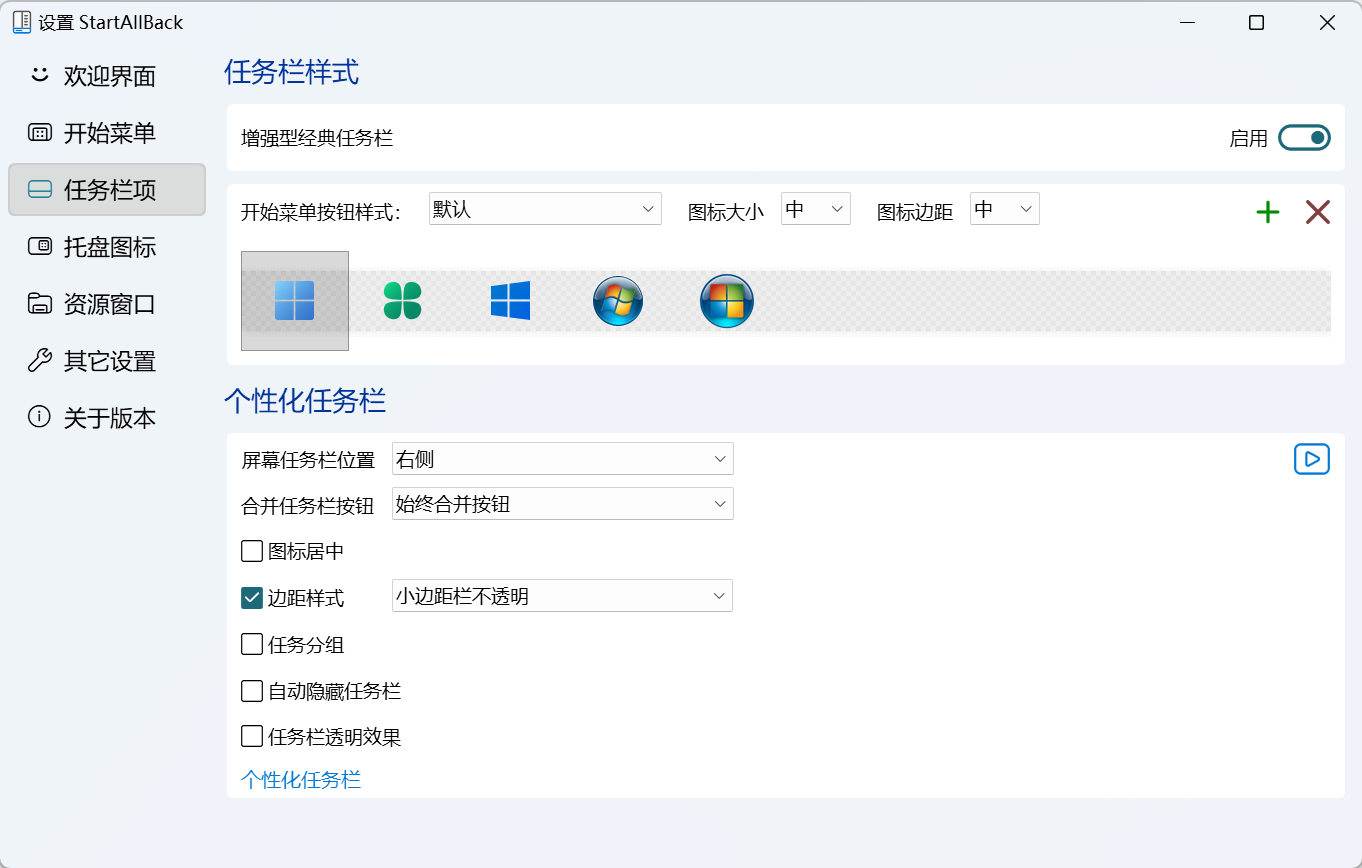Viewport: 1362px width, 868px height.
Task: Click the folder icon beside 资源窗口
Action: [39, 303]
